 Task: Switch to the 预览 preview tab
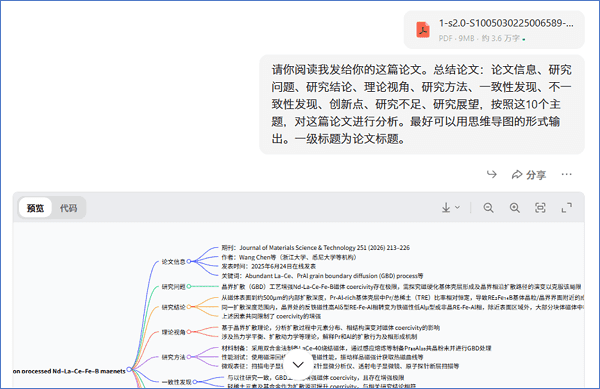(x=35, y=208)
